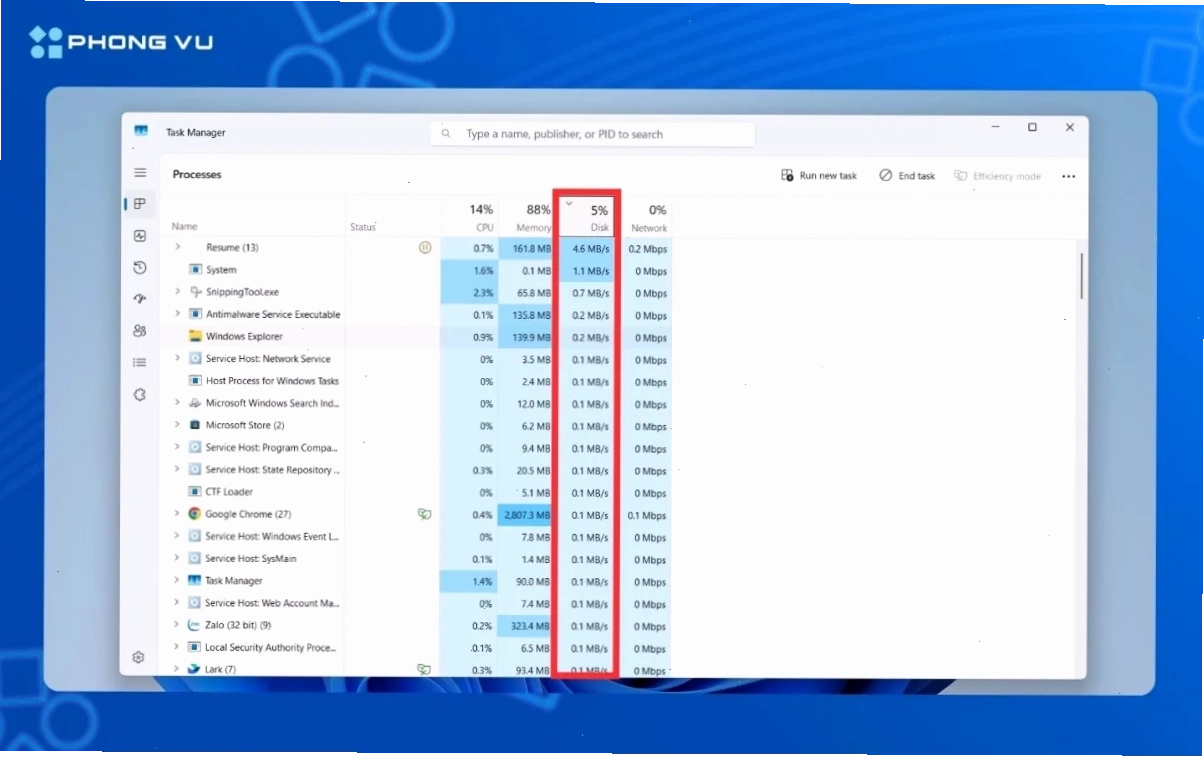The width and height of the screenshot is (1204, 757).
Task: Open the Users sidebar icon
Action: pyautogui.click(x=140, y=331)
